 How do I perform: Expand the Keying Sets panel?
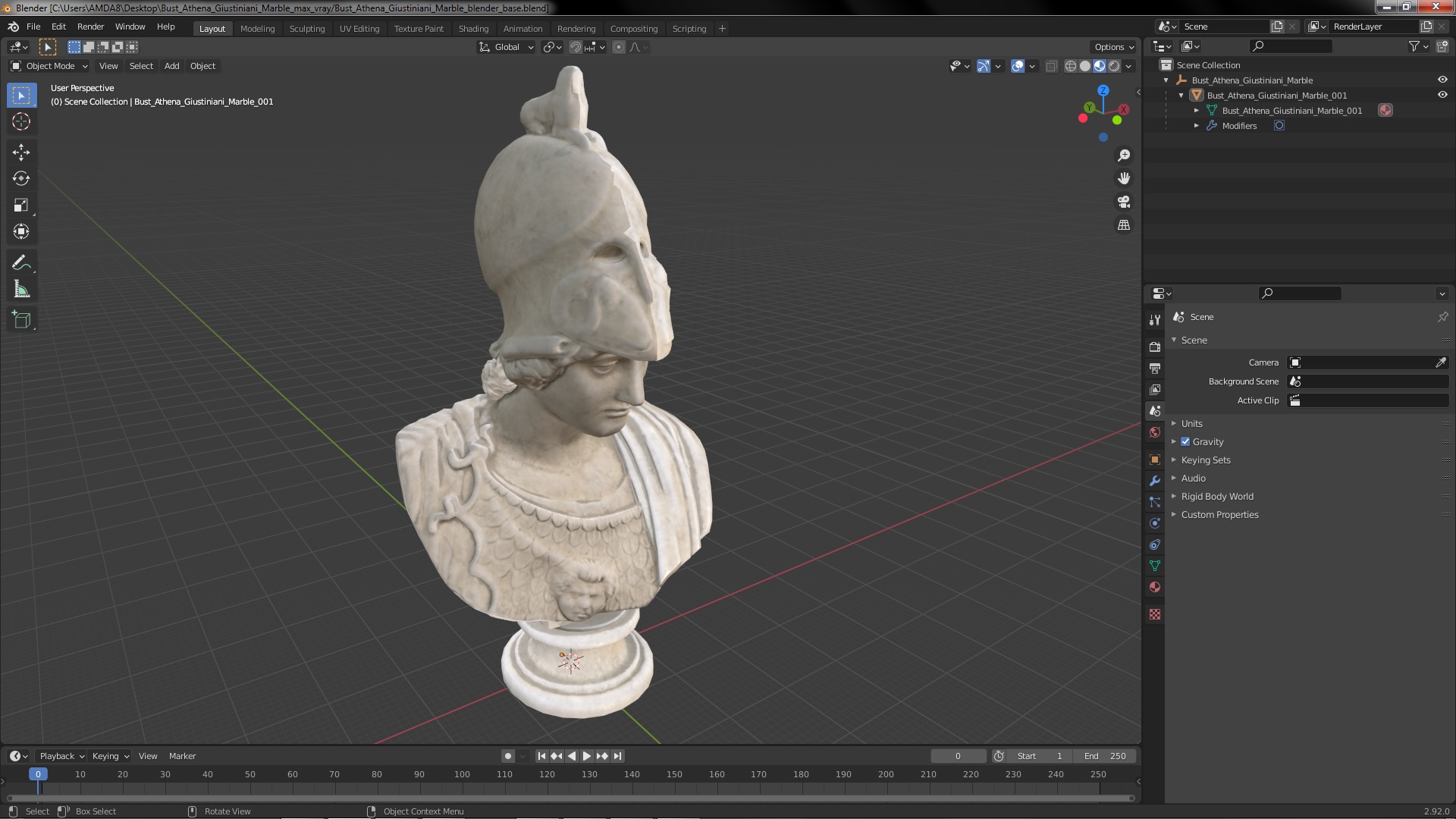pos(1205,460)
